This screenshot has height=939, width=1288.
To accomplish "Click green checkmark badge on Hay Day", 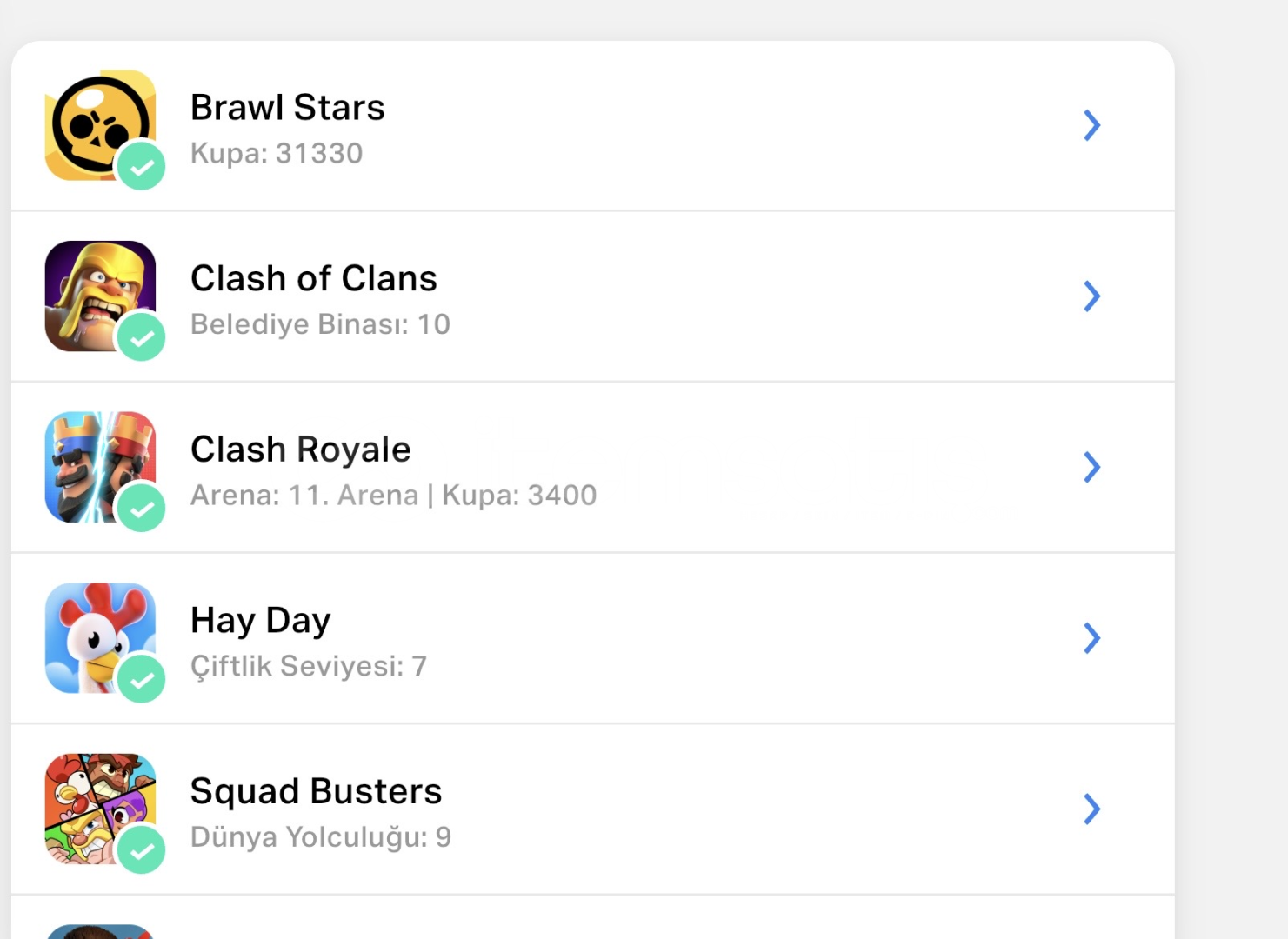I will (x=141, y=679).
